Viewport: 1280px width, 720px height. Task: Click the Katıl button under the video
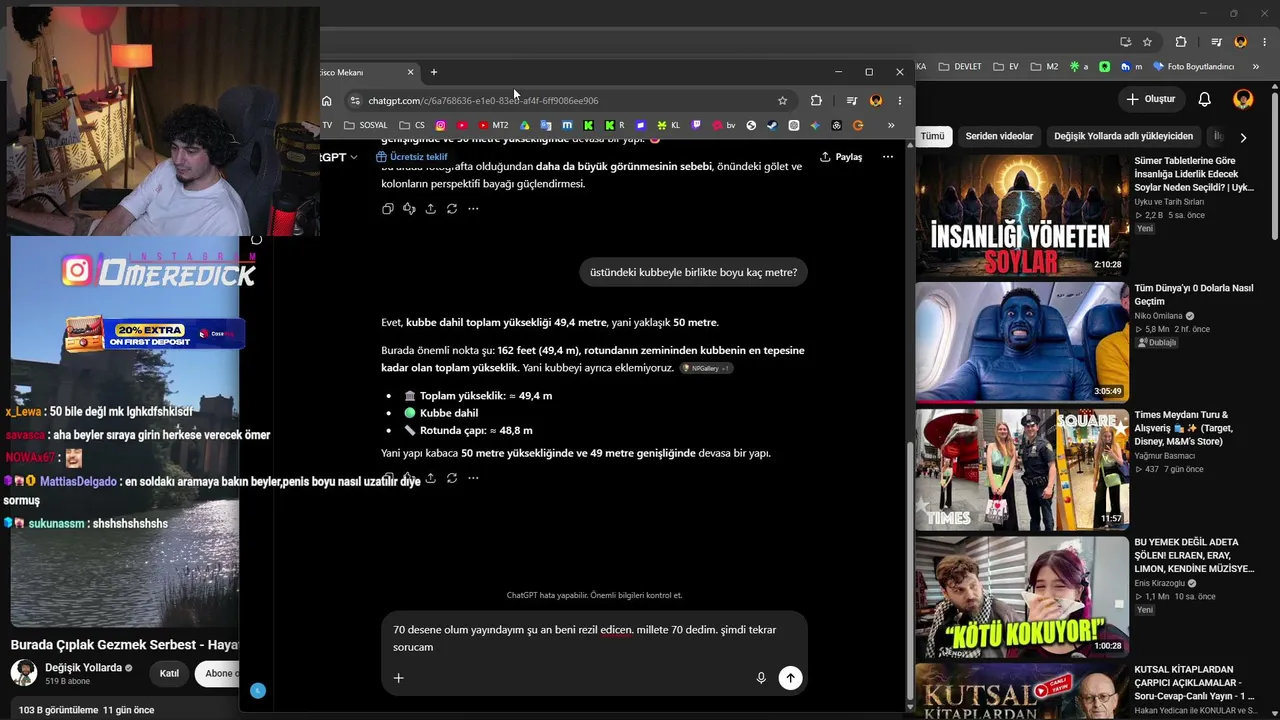[169, 673]
